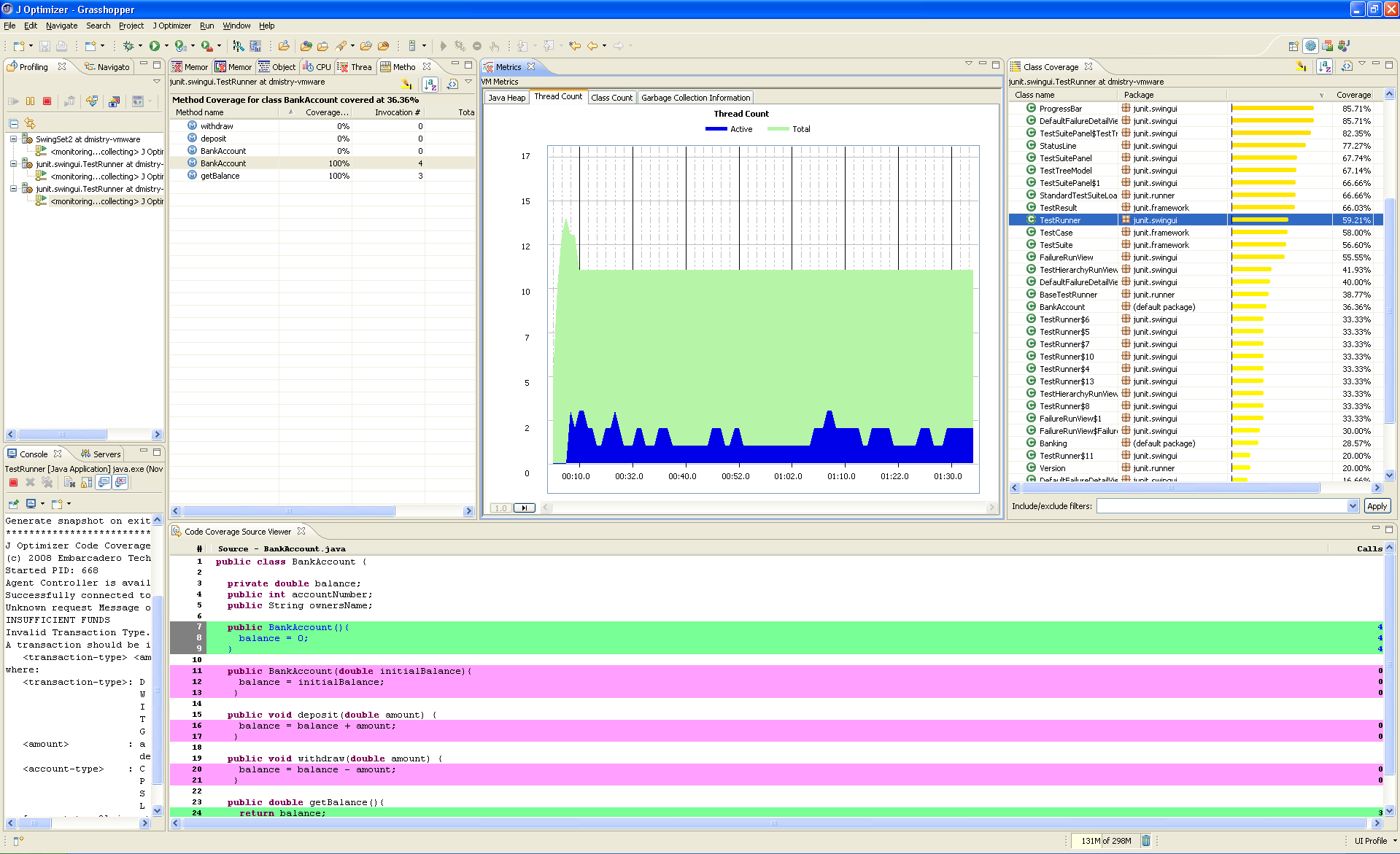Select the getBalance method row

pos(220,176)
